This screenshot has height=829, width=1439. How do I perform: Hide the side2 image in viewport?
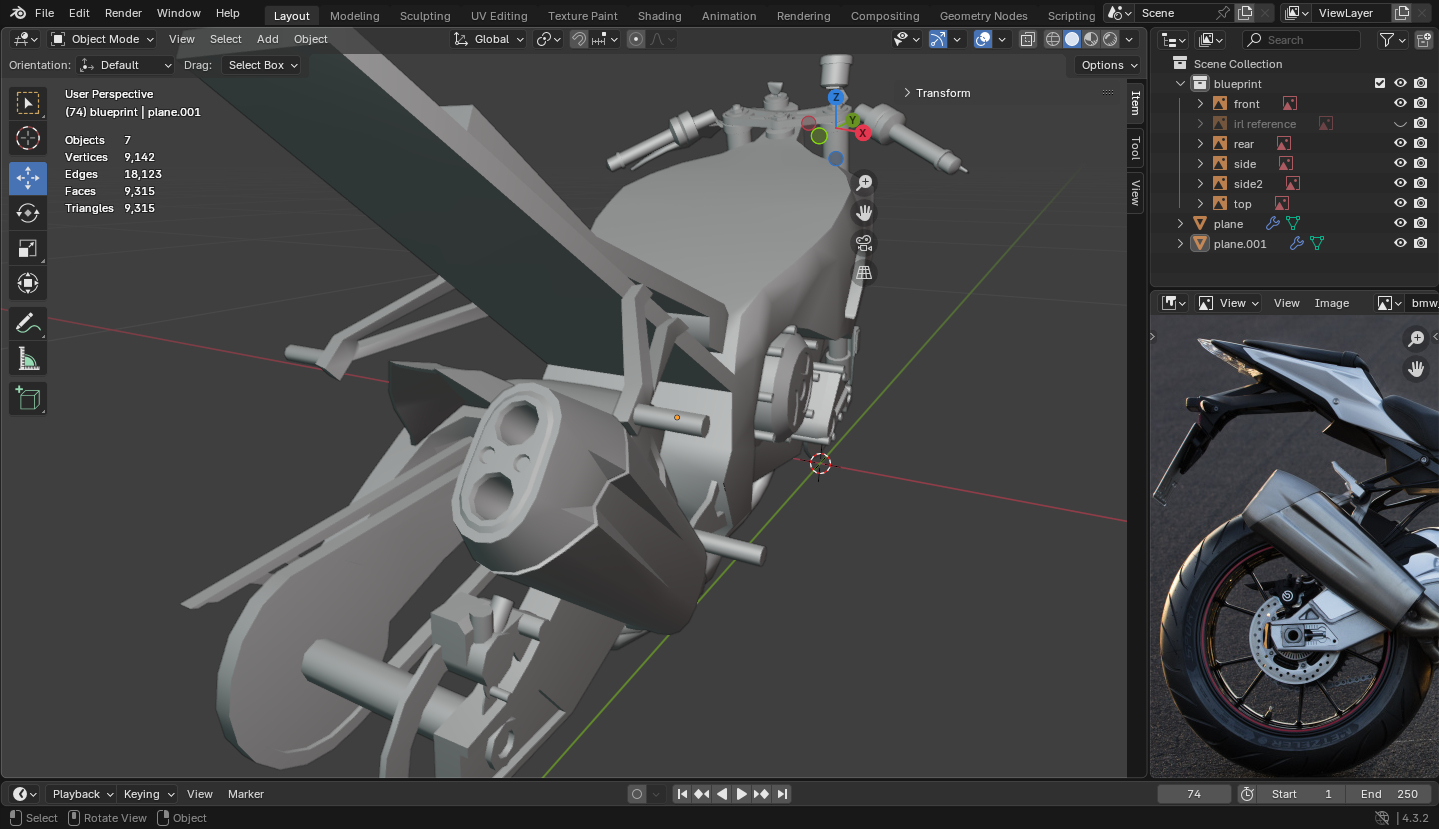[x=1400, y=184]
